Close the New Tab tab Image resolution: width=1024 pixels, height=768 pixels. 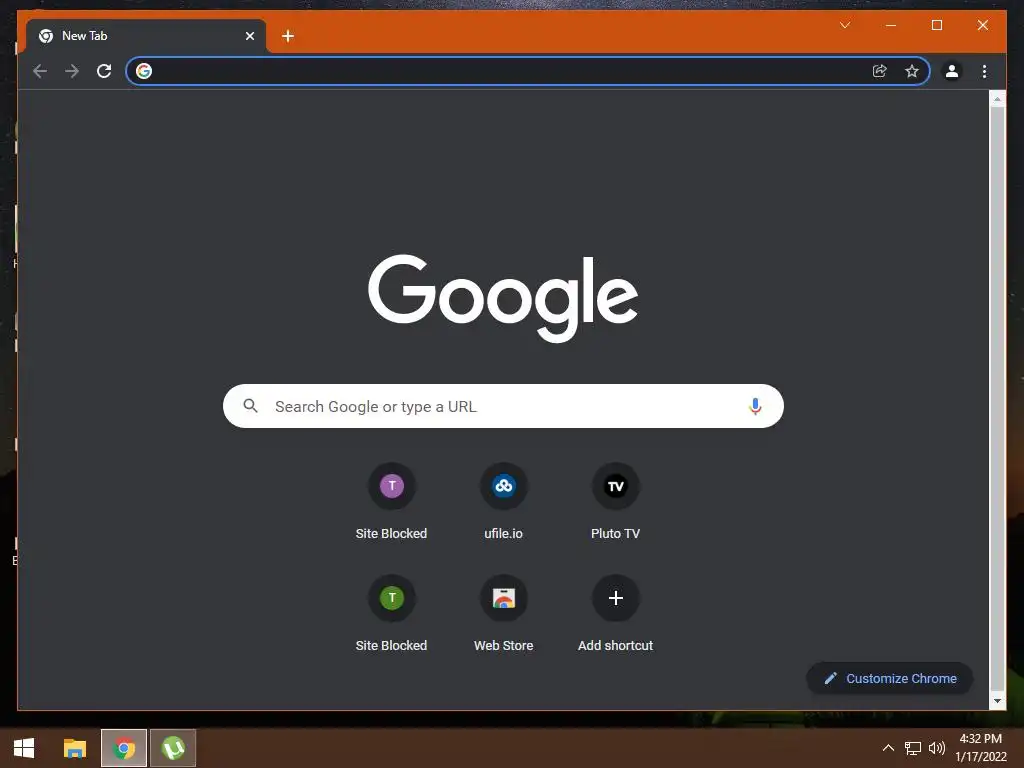[x=249, y=36]
